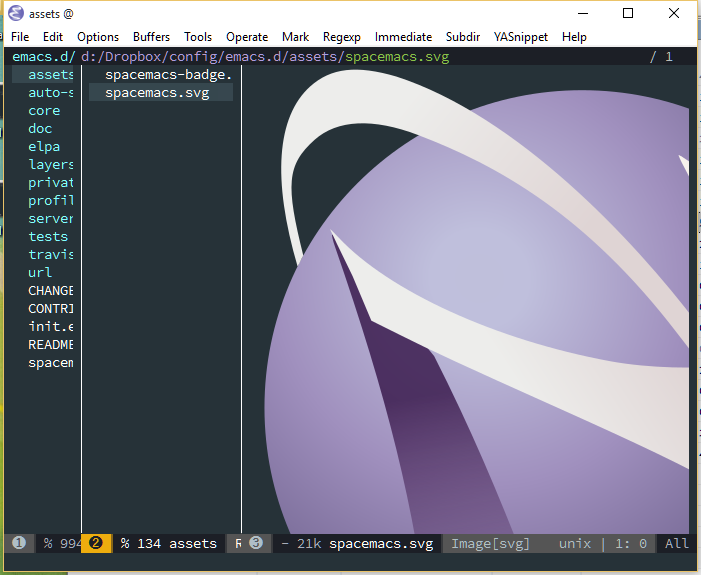
Task: Maximize the Emacs window
Action: tap(628, 13)
